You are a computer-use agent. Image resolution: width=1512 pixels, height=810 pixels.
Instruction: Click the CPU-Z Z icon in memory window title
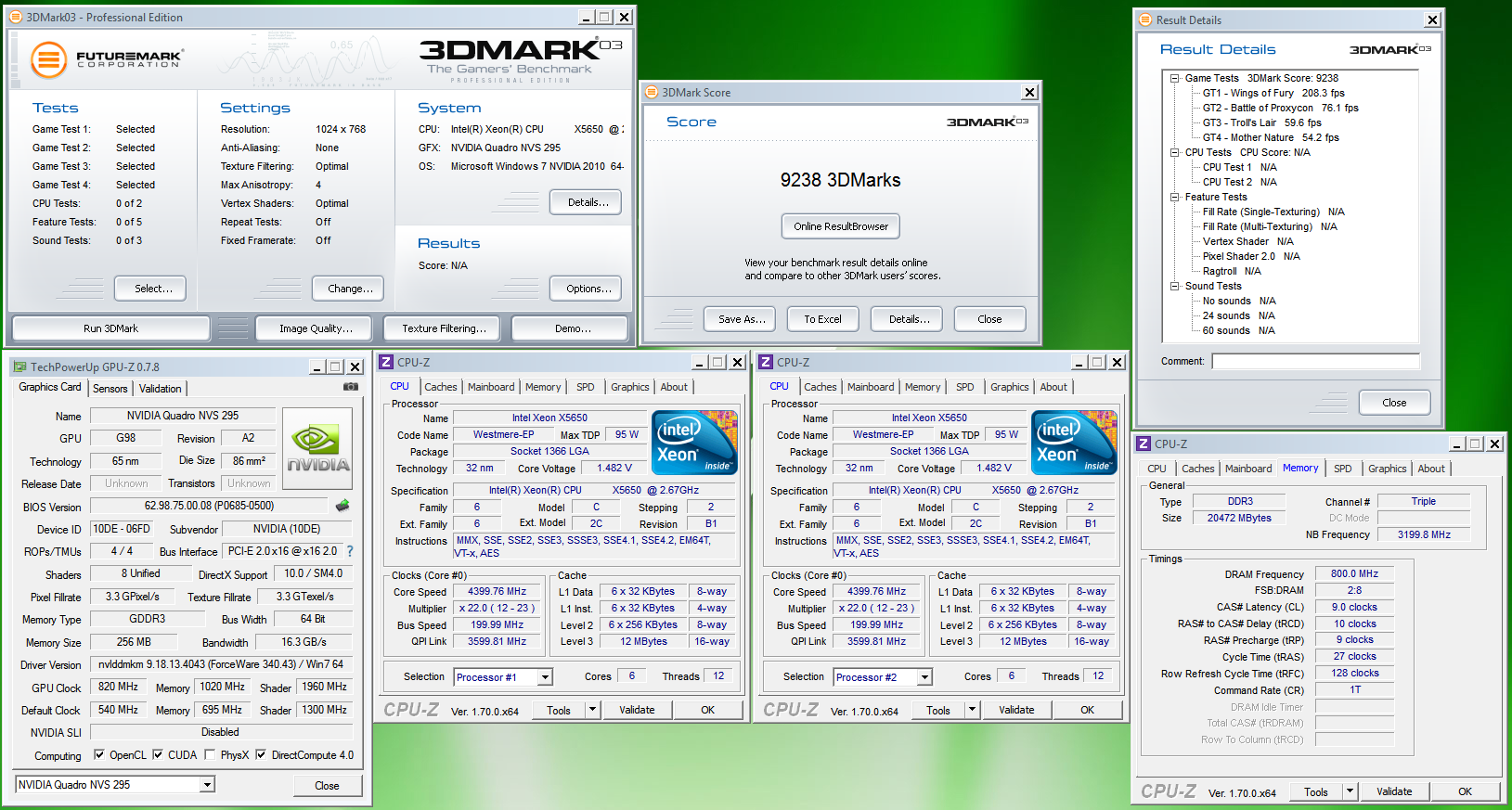pyautogui.click(x=1144, y=444)
